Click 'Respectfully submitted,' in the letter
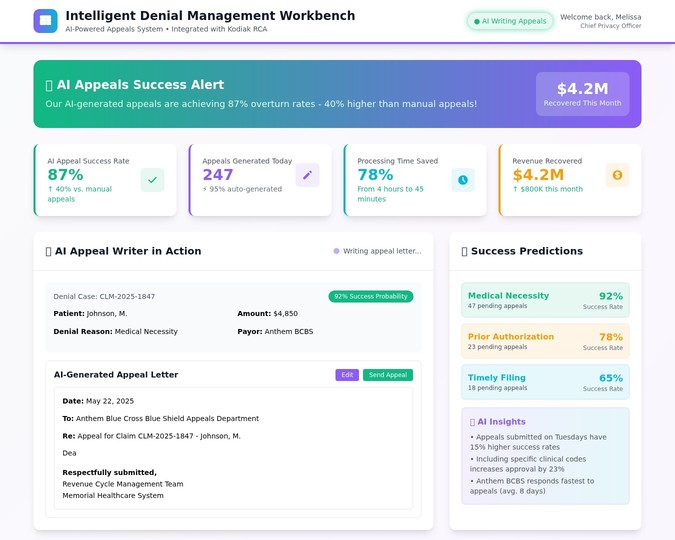The width and height of the screenshot is (675, 540). pyautogui.click(x=109, y=472)
